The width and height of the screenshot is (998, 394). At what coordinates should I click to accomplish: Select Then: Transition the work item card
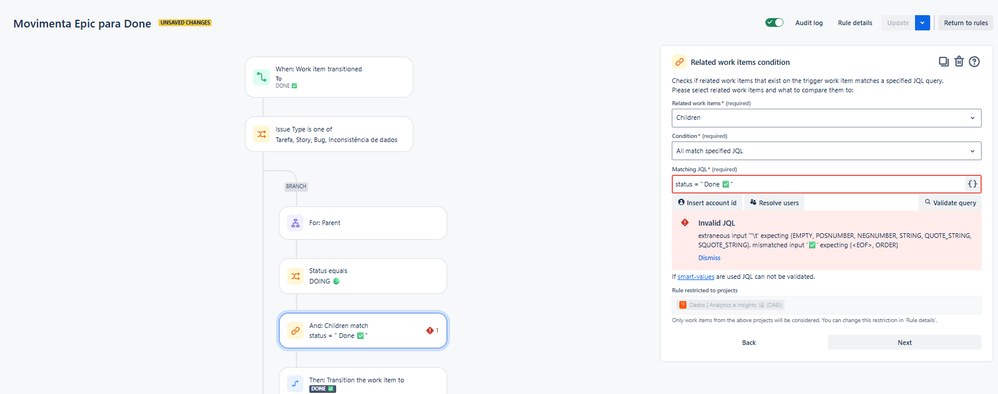363,381
